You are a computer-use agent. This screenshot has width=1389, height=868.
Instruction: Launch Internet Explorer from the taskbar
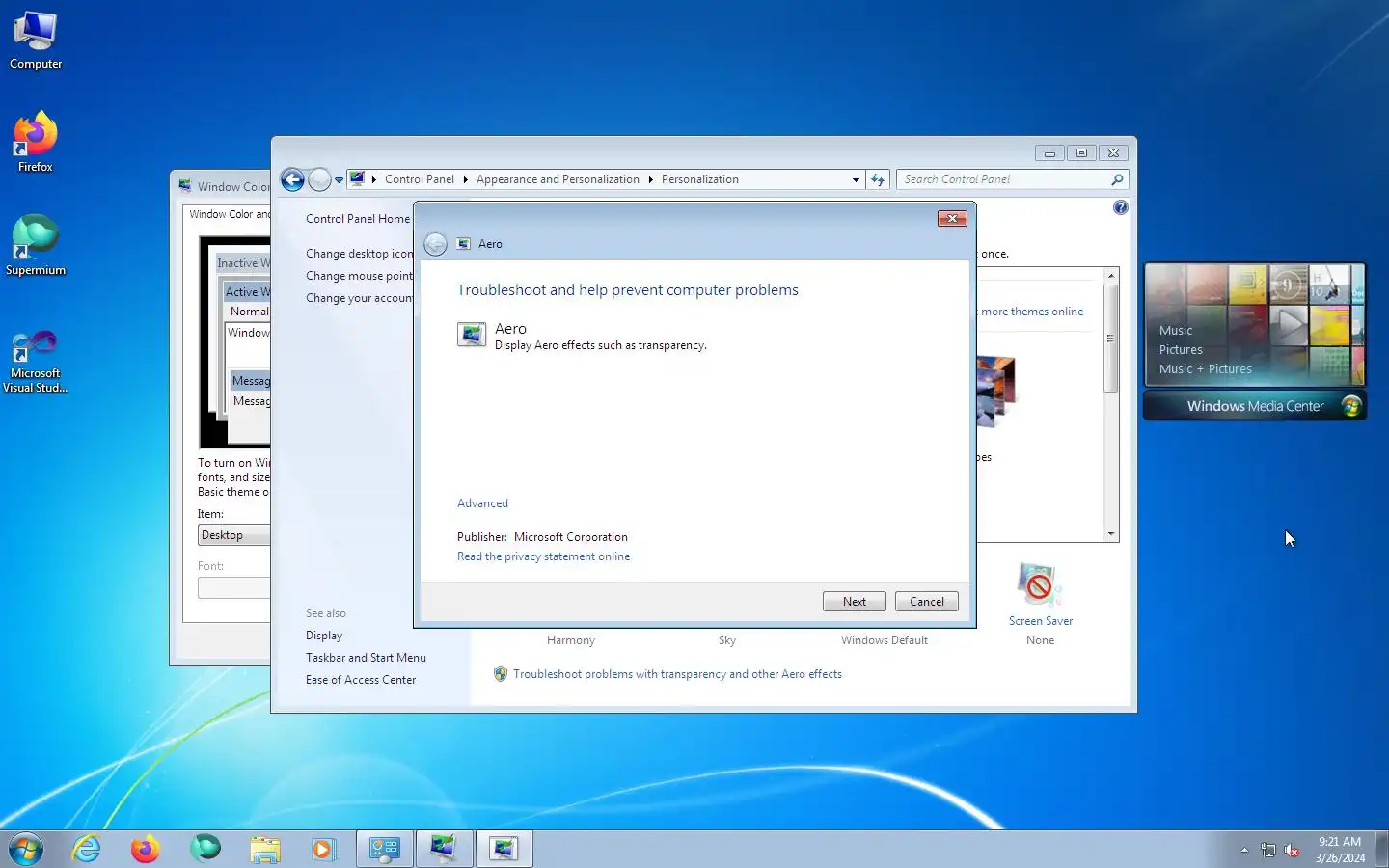tap(87, 849)
